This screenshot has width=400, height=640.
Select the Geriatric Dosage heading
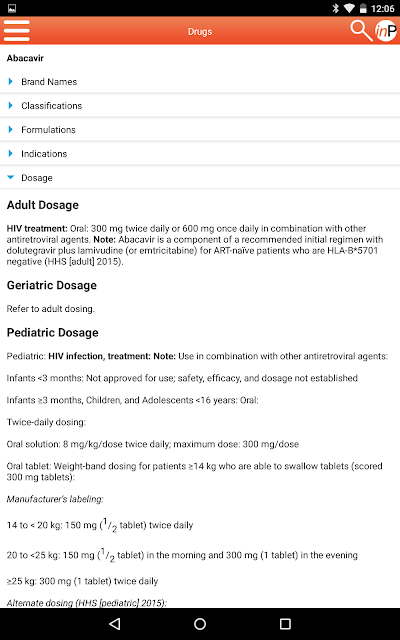click(51, 285)
